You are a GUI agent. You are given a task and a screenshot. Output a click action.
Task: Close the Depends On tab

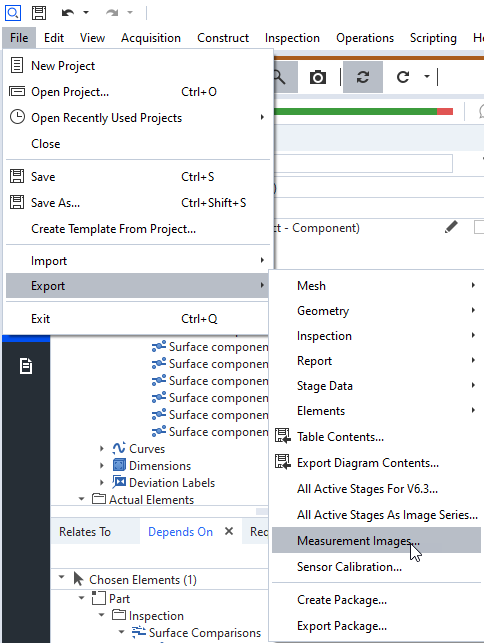229,531
